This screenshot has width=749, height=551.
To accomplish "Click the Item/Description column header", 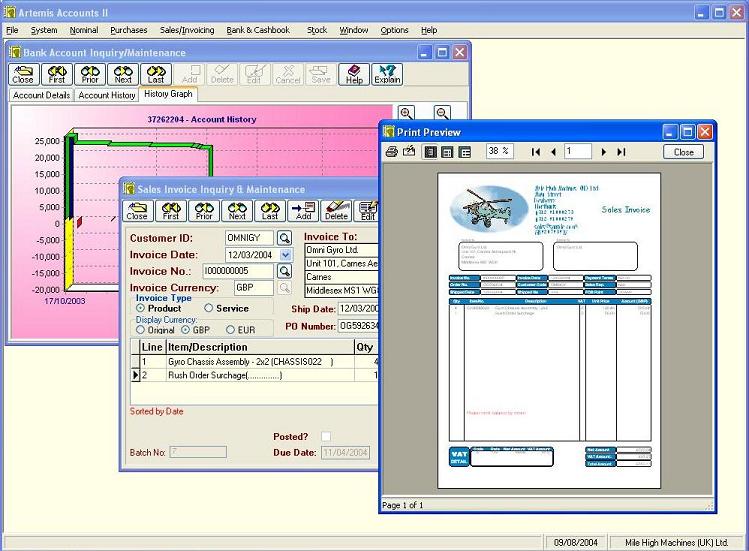I will click(260, 347).
